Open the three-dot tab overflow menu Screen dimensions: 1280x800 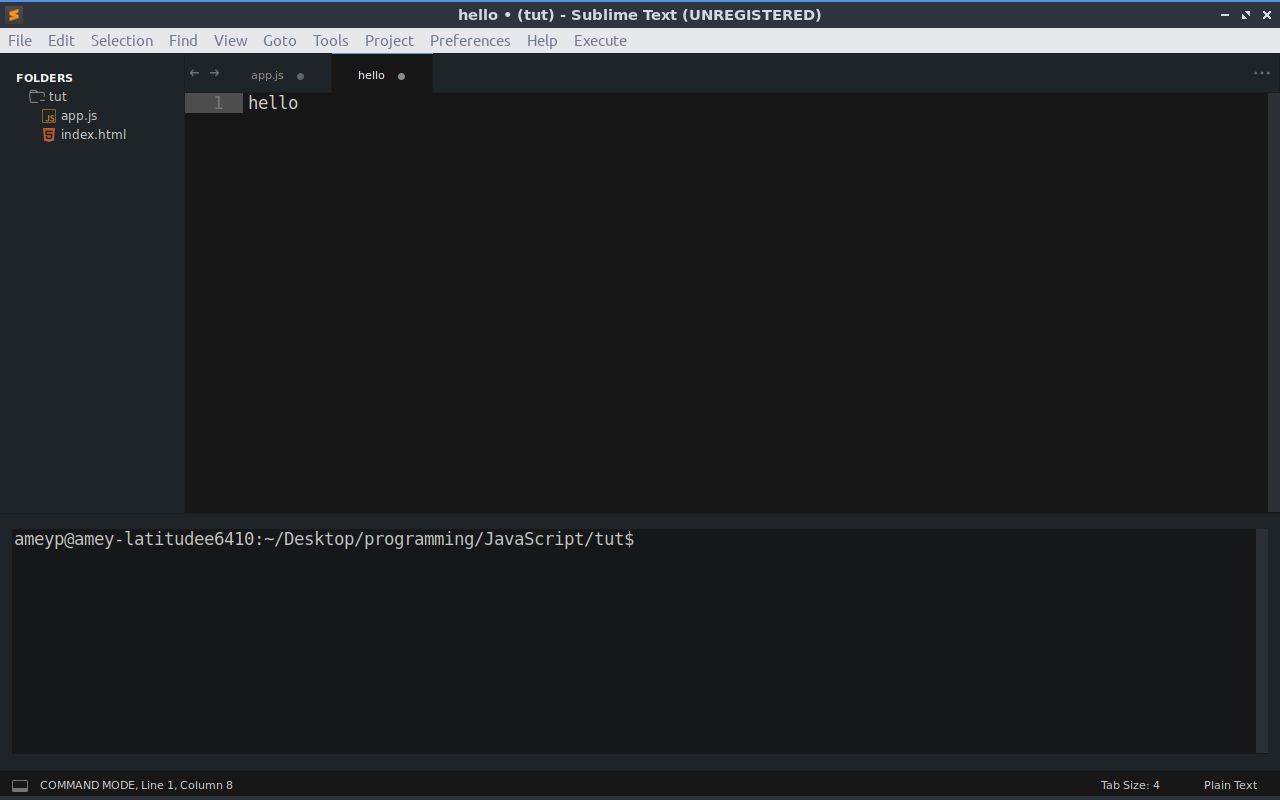click(x=1261, y=73)
